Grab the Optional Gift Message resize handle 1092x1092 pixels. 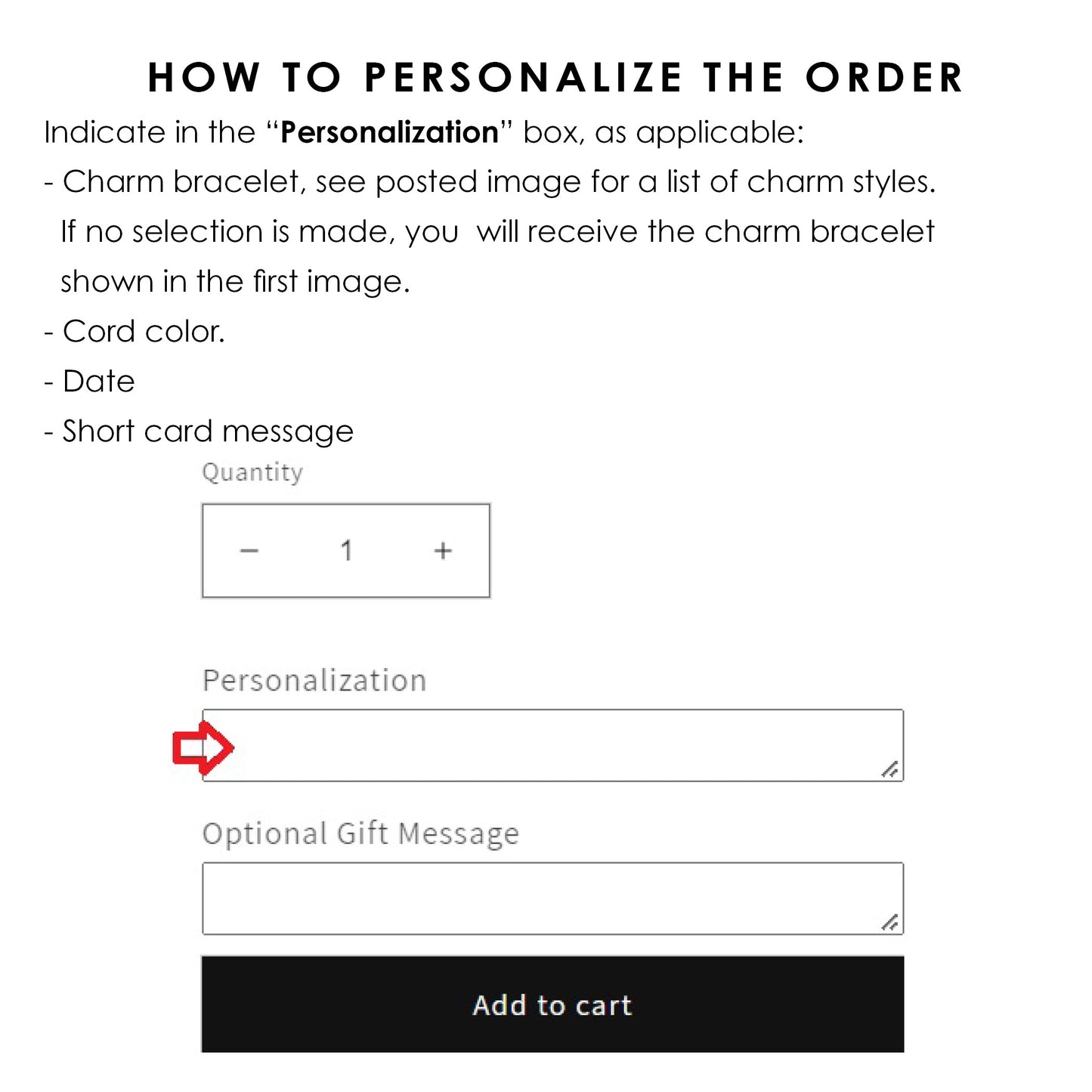point(890,922)
